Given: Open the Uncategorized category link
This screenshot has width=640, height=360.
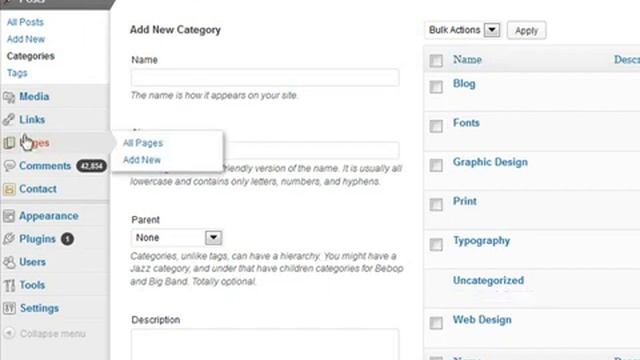Looking at the screenshot, I should point(488,280).
